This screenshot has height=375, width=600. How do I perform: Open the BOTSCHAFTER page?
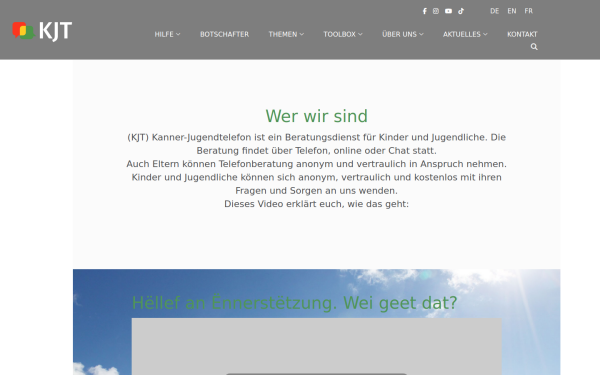point(224,34)
